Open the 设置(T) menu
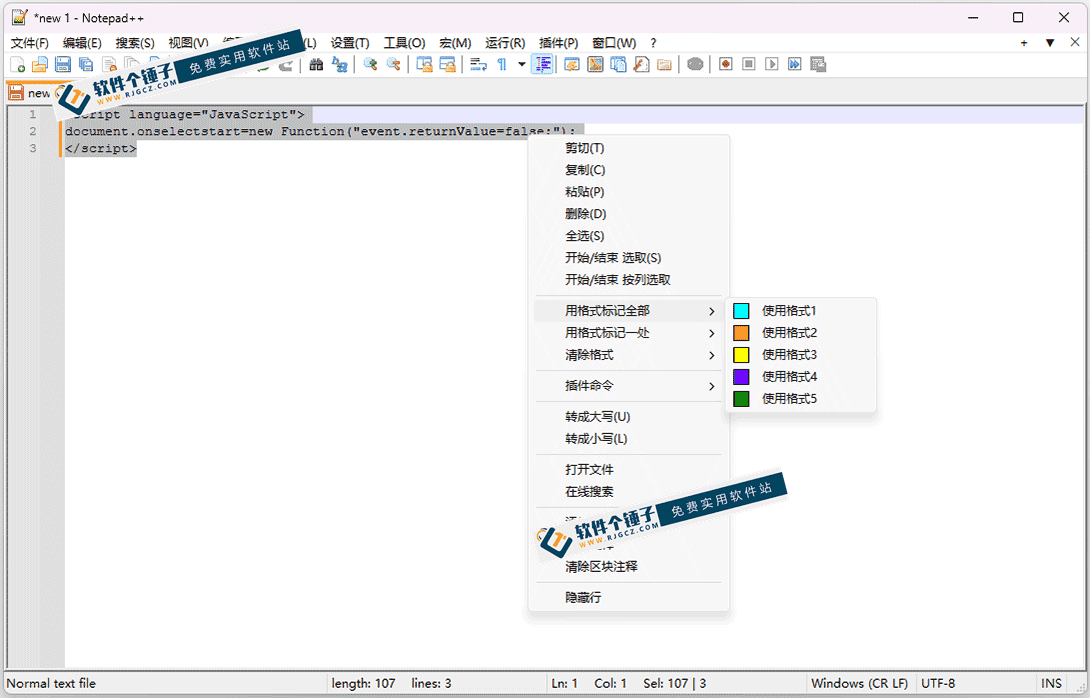The width and height of the screenshot is (1090, 698). coord(350,43)
